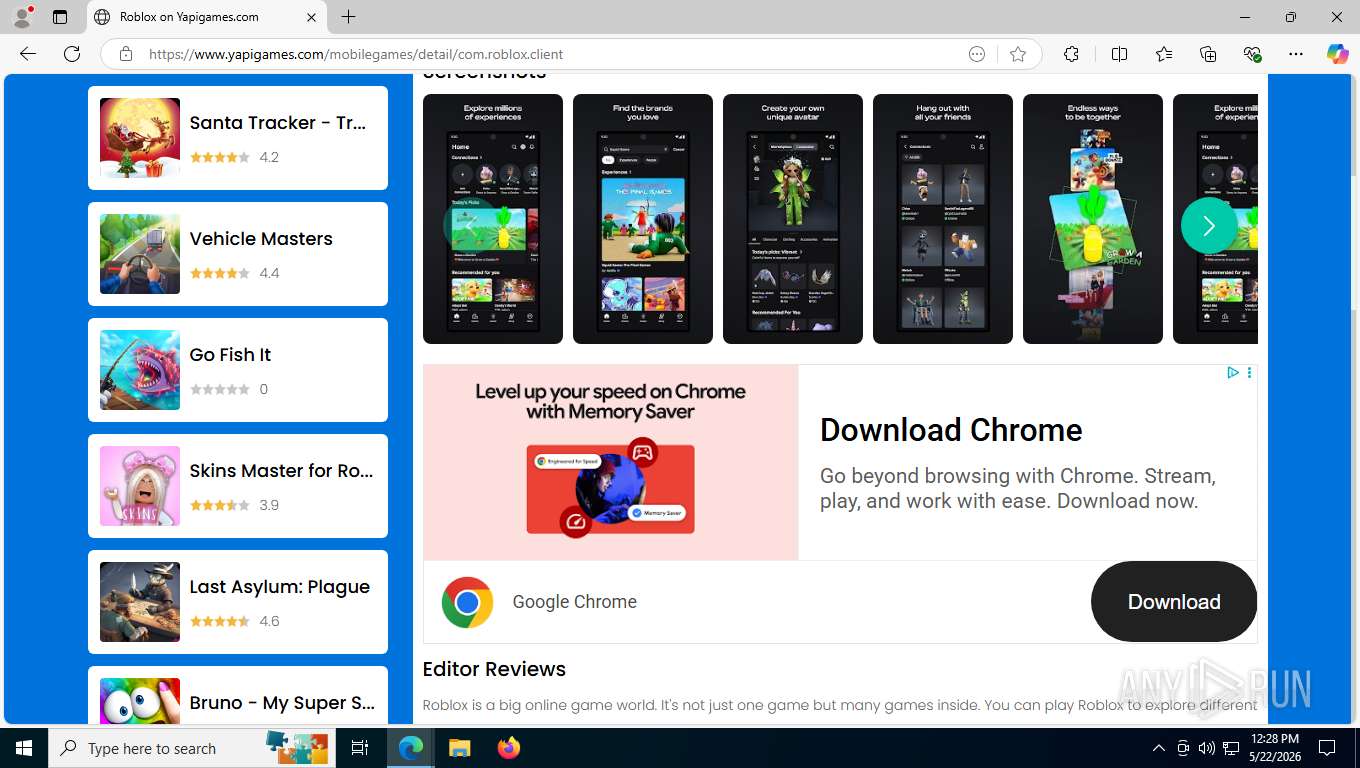Image resolution: width=1360 pixels, height=768 pixels.
Task: Open the browser profile icon
Action: coord(22,17)
